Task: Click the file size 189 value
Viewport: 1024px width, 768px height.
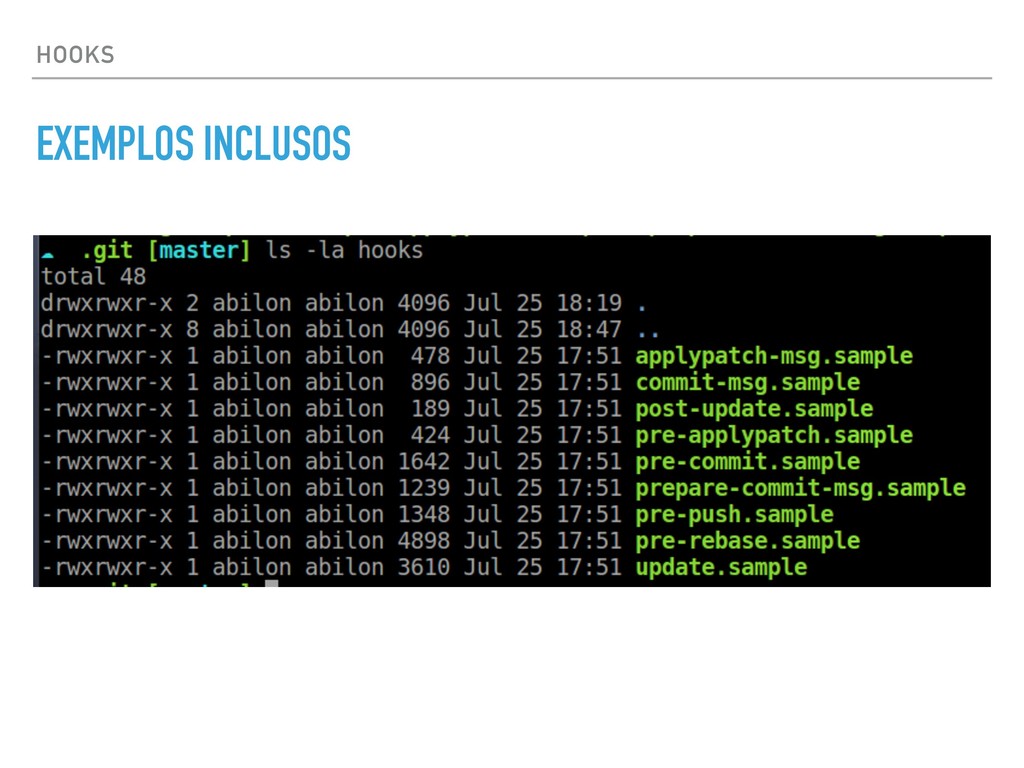Action: click(x=430, y=409)
